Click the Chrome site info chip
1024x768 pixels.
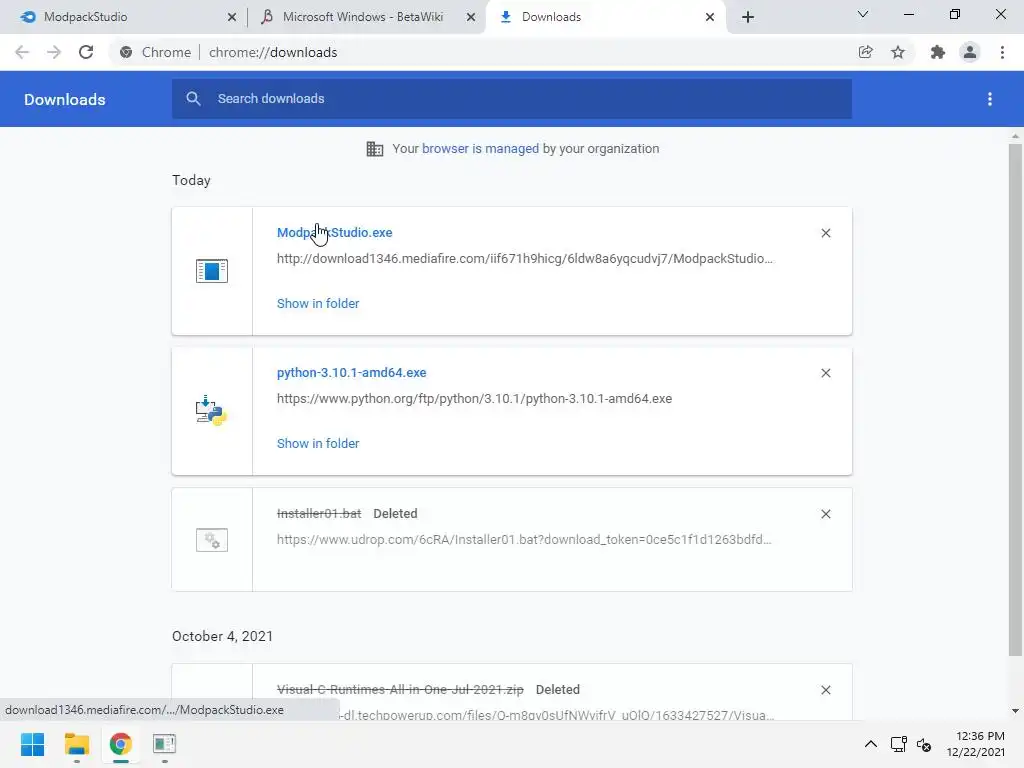[155, 52]
